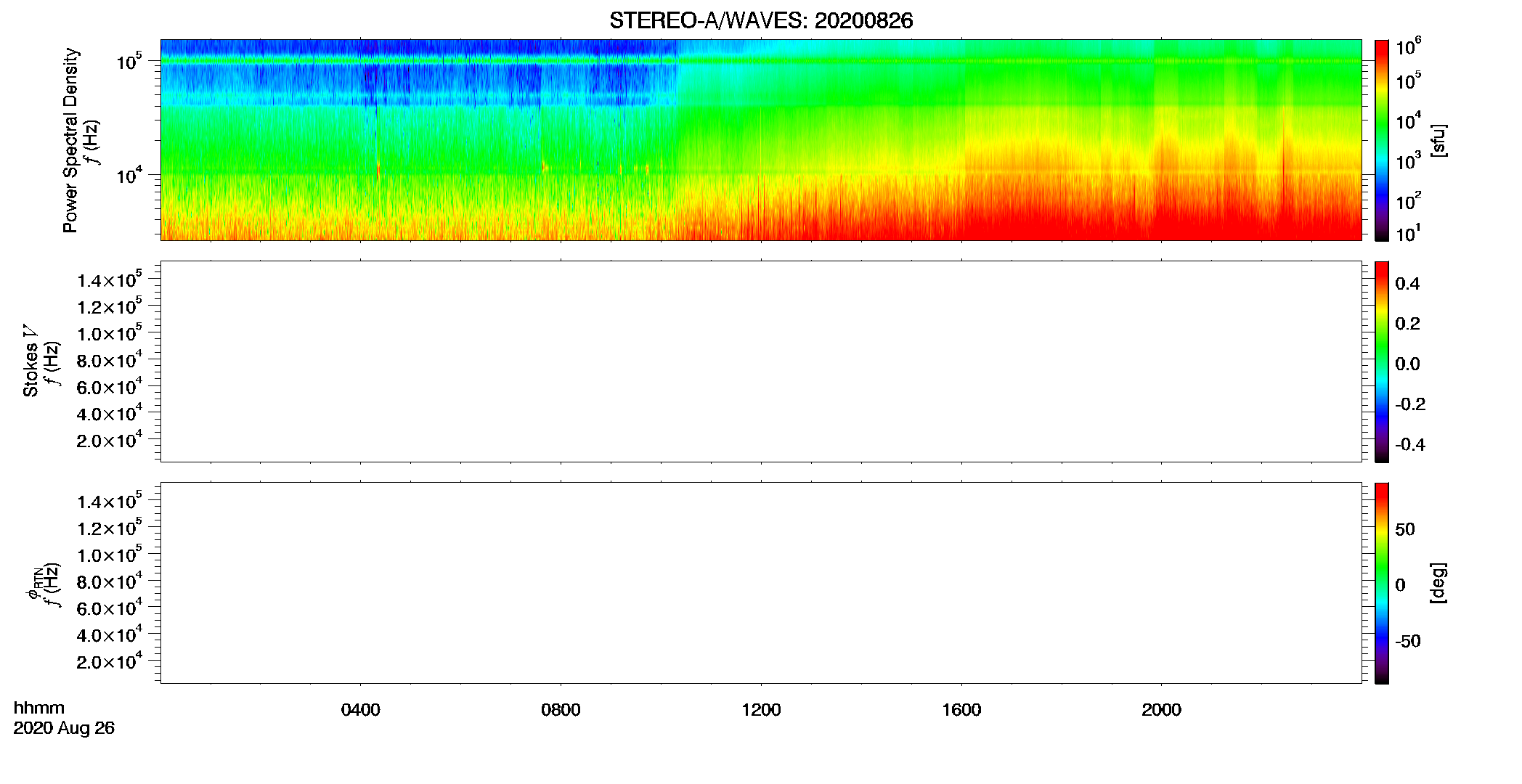This screenshot has width=1522, height=784.
Task: Select "2.0×10^4" on the Stokes V y-axis
Action: (110, 441)
